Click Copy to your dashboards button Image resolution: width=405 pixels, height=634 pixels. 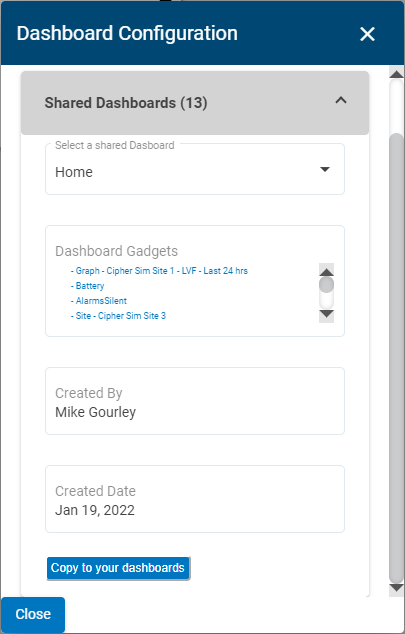[x=118, y=568]
